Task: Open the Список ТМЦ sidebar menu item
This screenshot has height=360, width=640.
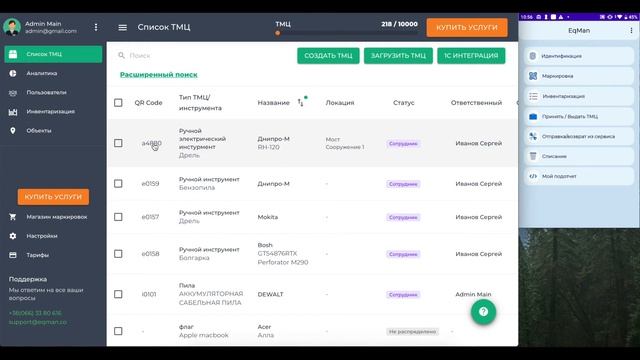Action: click(x=53, y=54)
